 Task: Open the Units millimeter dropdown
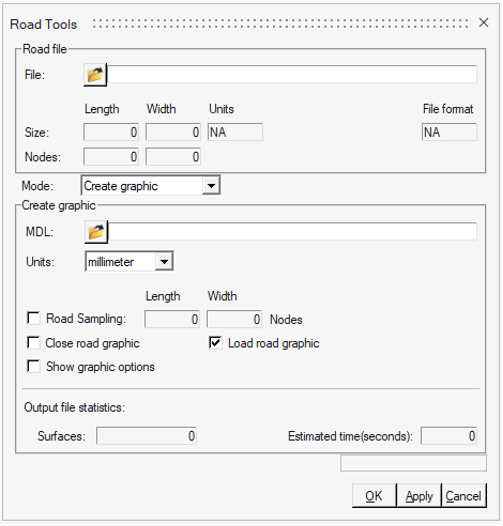click(x=129, y=262)
